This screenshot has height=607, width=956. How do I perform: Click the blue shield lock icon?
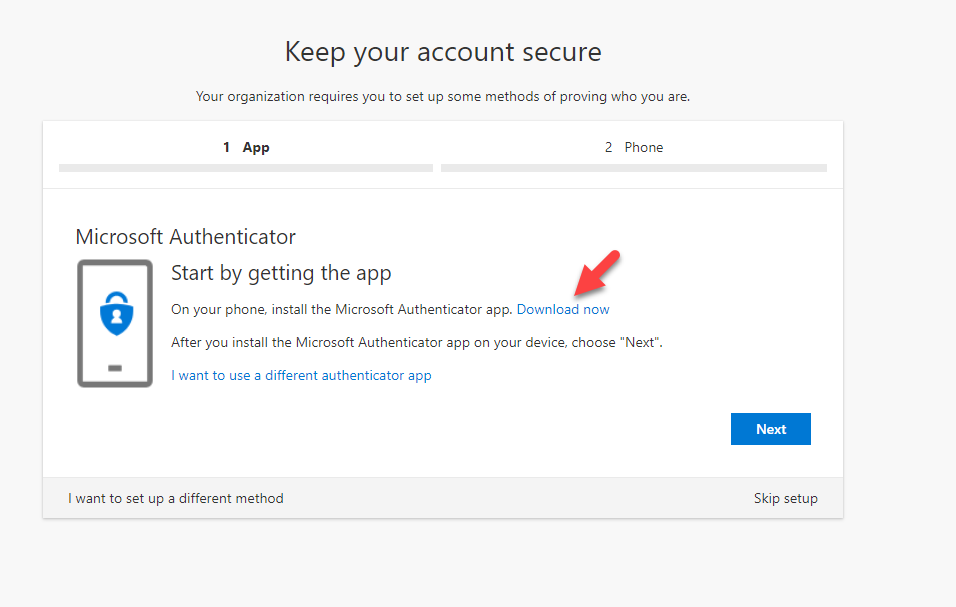tap(115, 314)
